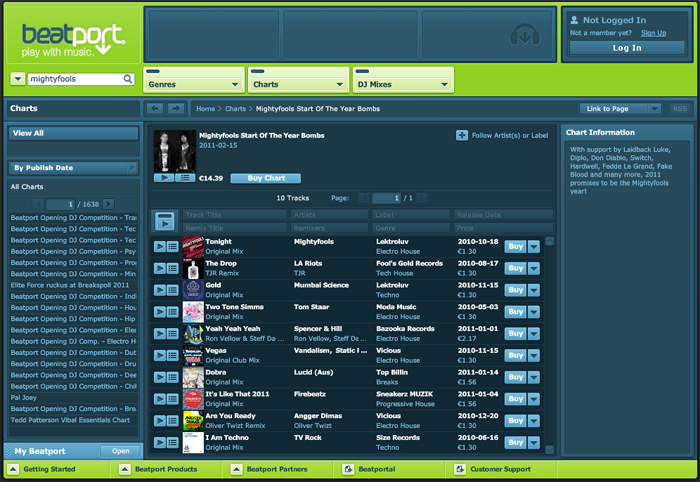The image size is (700, 482).
Task: Click the Buy Chart button
Action: tap(266, 178)
